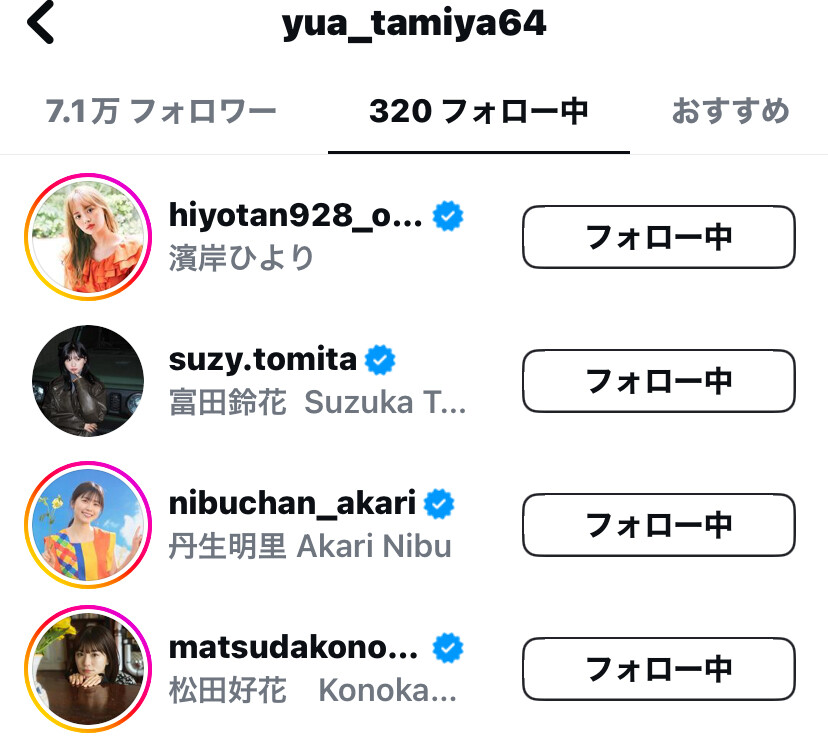Screen dimensions: 828x749
Task: Click verified badge next to matsudakono
Action: click(x=448, y=648)
